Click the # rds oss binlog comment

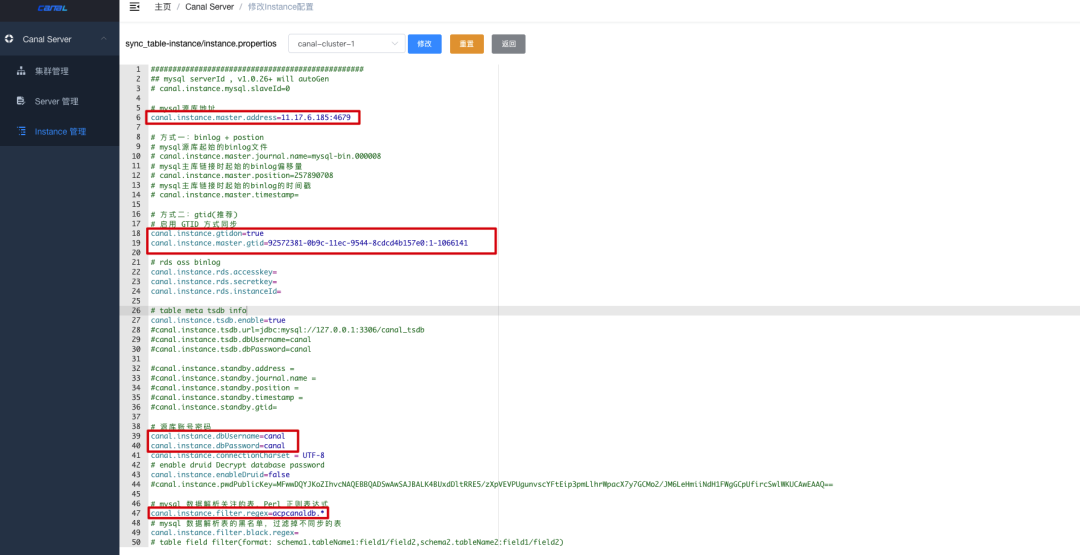185,262
